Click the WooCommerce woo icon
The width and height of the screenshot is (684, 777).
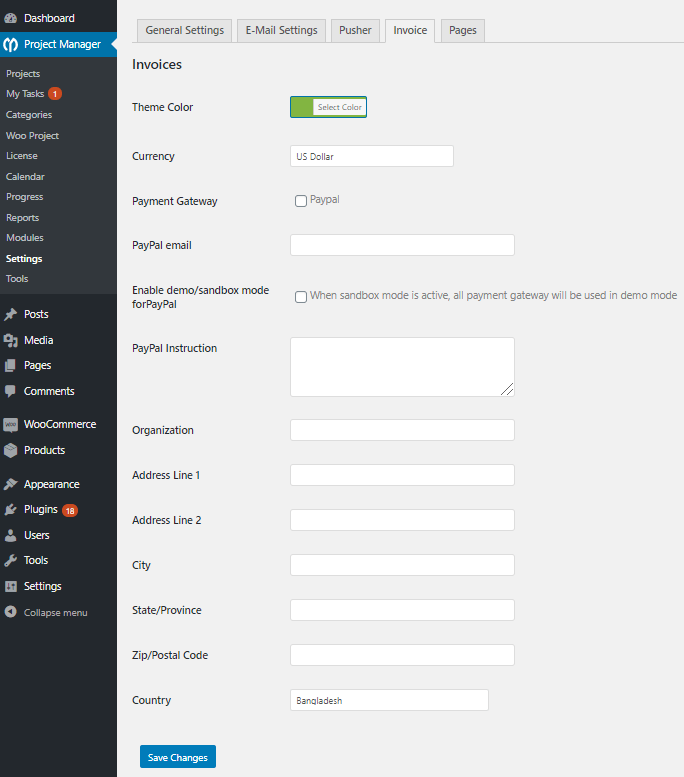(10, 425)
